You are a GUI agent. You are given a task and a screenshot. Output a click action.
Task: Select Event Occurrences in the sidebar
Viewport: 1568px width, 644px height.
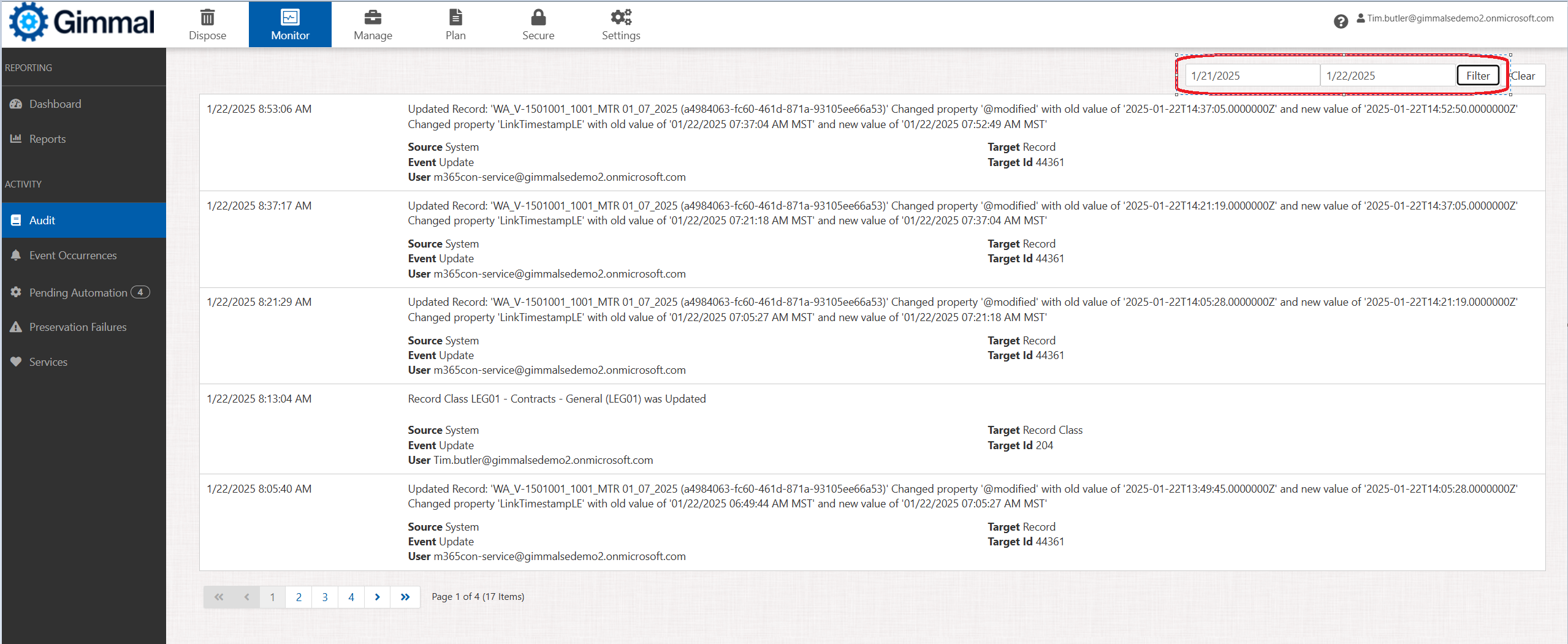click(x=73, y=256)
